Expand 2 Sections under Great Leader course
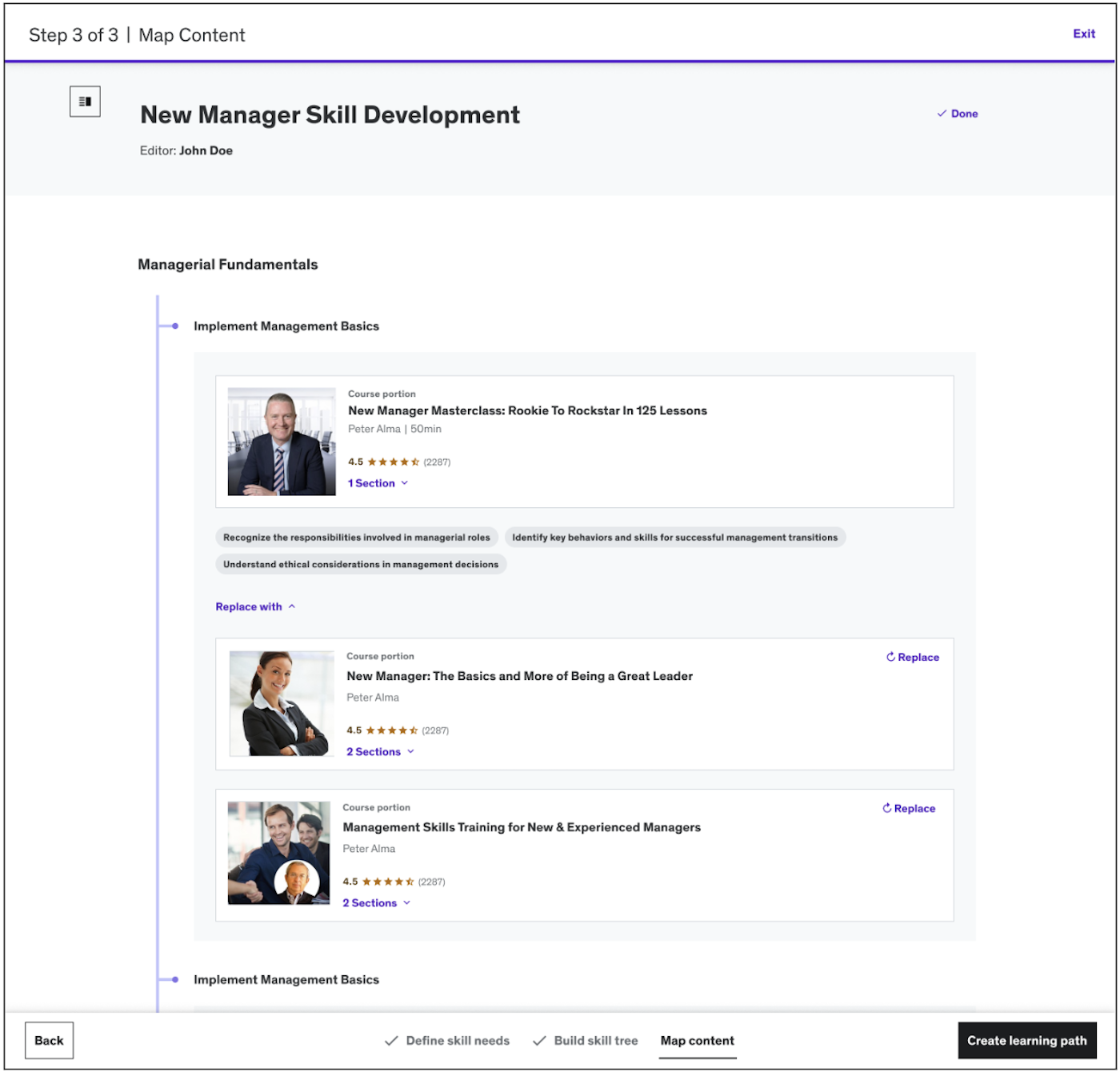 click(380, 752)
